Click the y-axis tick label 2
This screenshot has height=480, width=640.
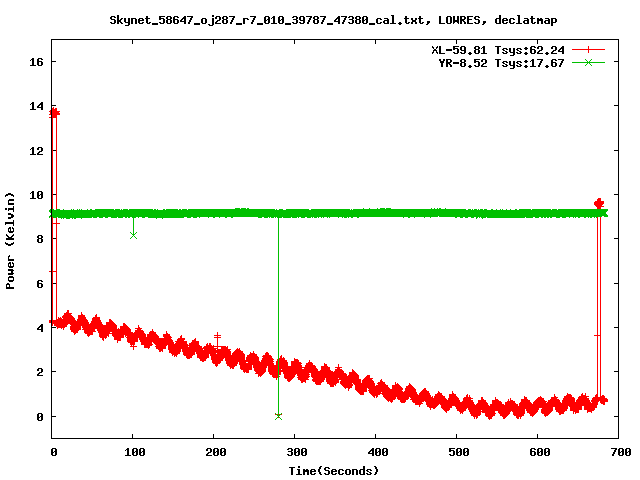[40, 372]
